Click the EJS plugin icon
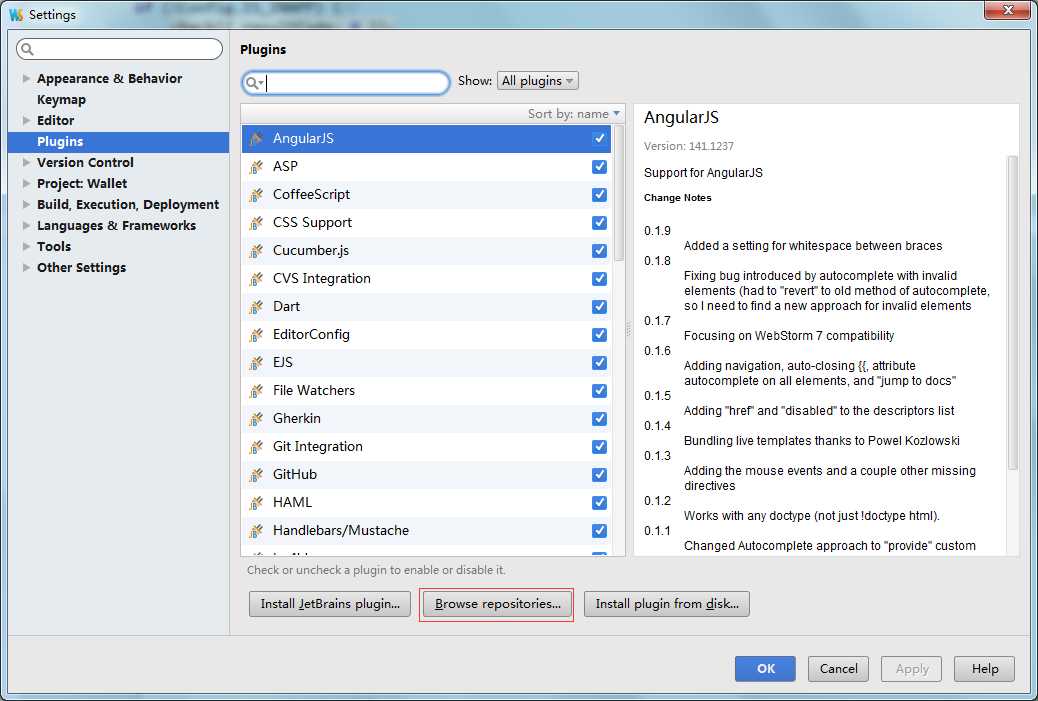This screenshot has height=701, width=1038. [256, 363]
